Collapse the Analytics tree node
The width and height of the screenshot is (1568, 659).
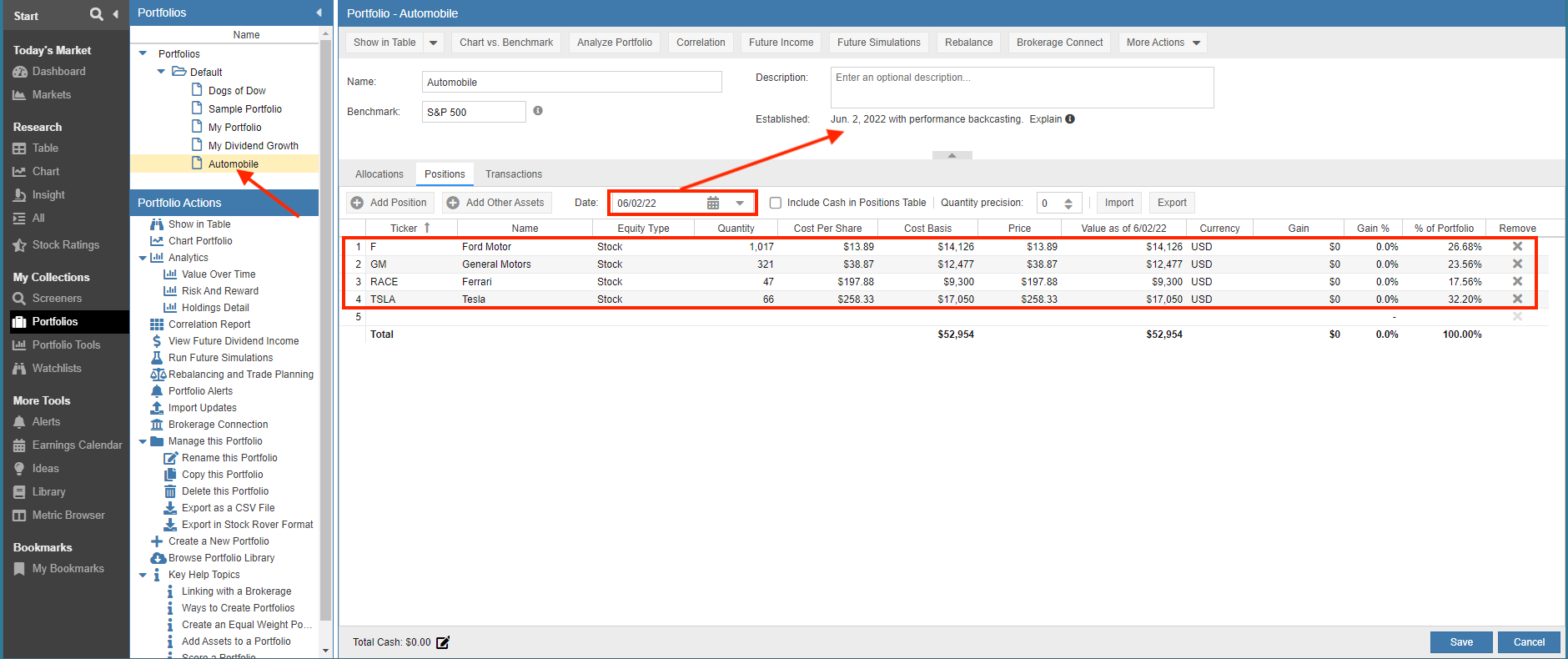143,258
